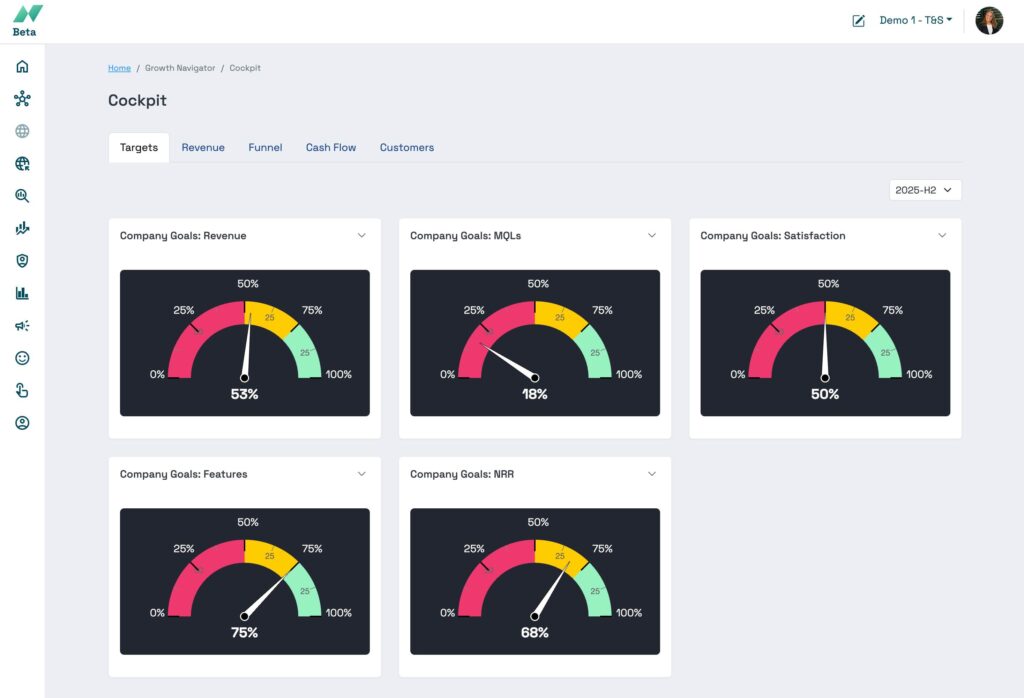Follow the Home breadcrumb link
Viewport: 1024px width, 698px height.
coord(119,68)
